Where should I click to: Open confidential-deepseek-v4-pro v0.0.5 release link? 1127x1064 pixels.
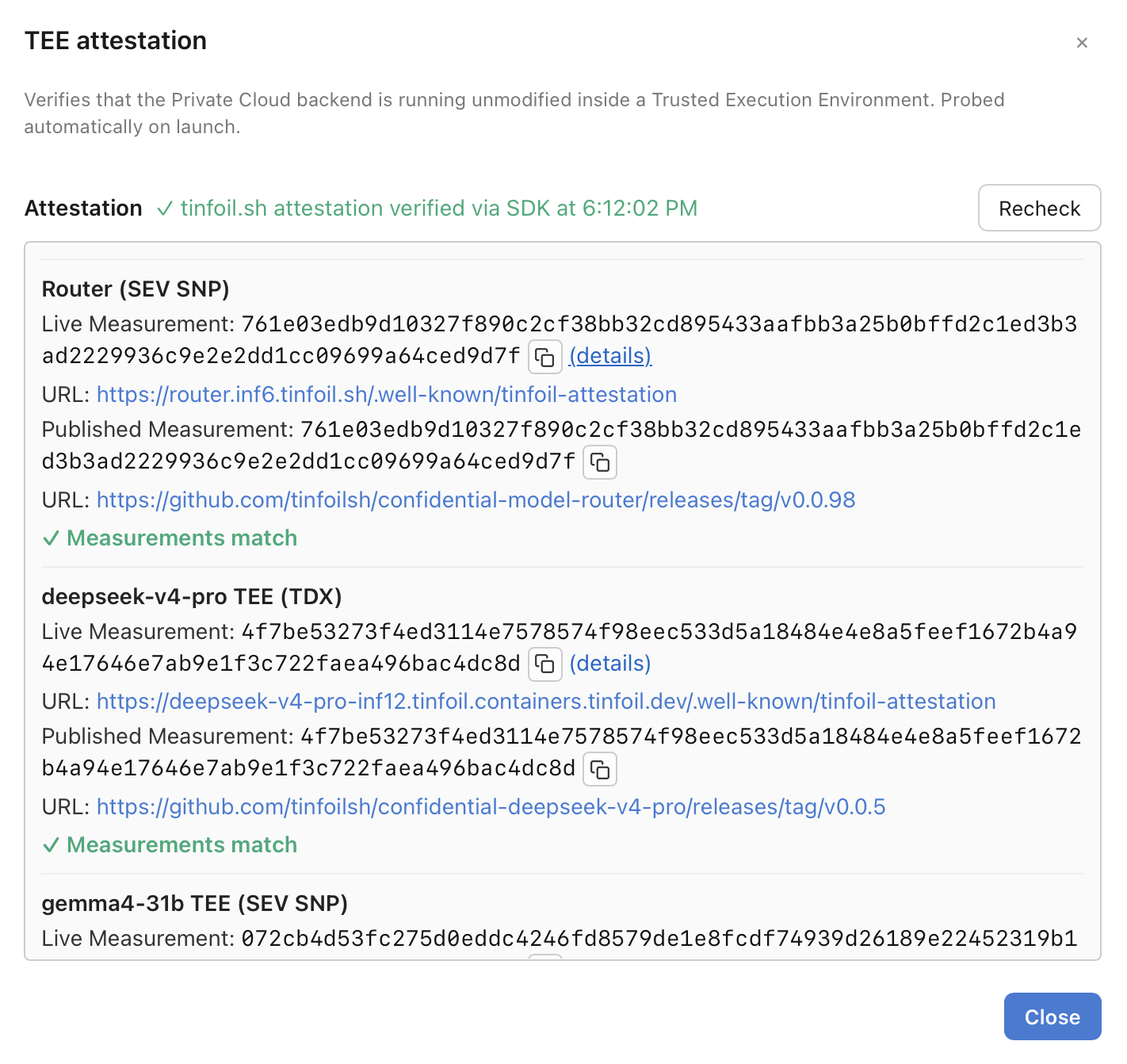(491, 806)
